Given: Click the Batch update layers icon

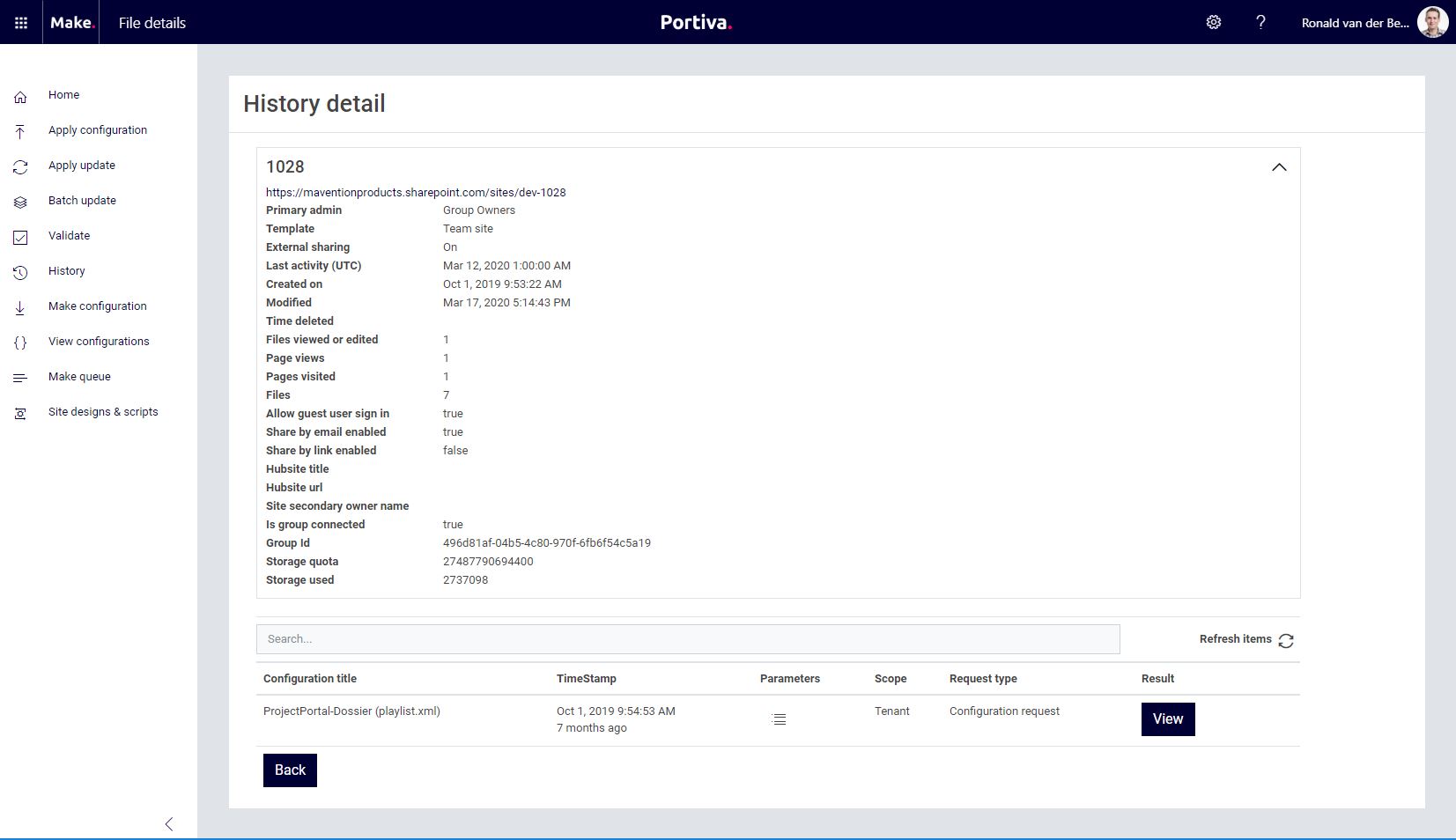Looking at the screenshot, I should click(x=20, y=202).
